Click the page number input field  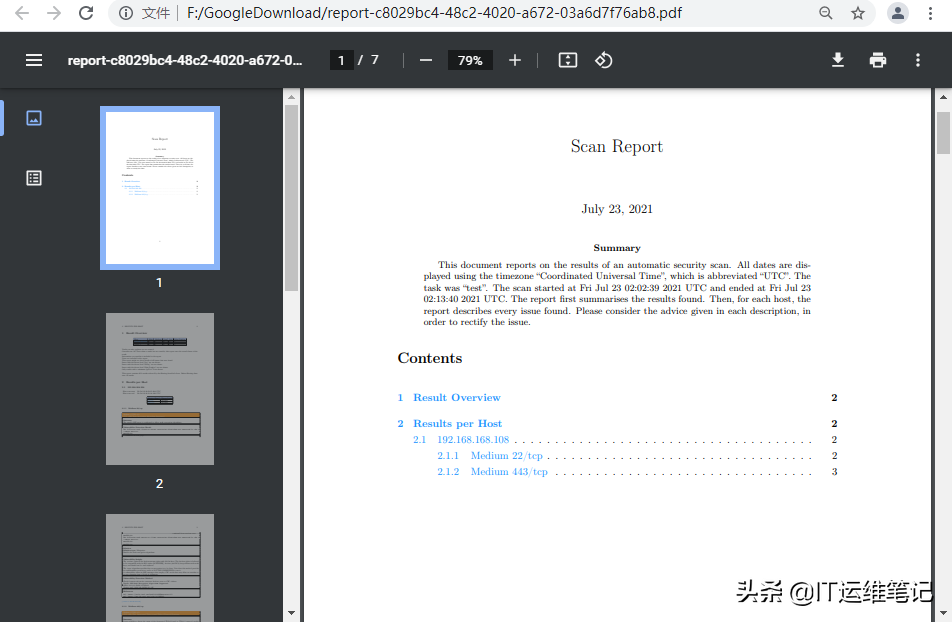(x=341, y=60)
